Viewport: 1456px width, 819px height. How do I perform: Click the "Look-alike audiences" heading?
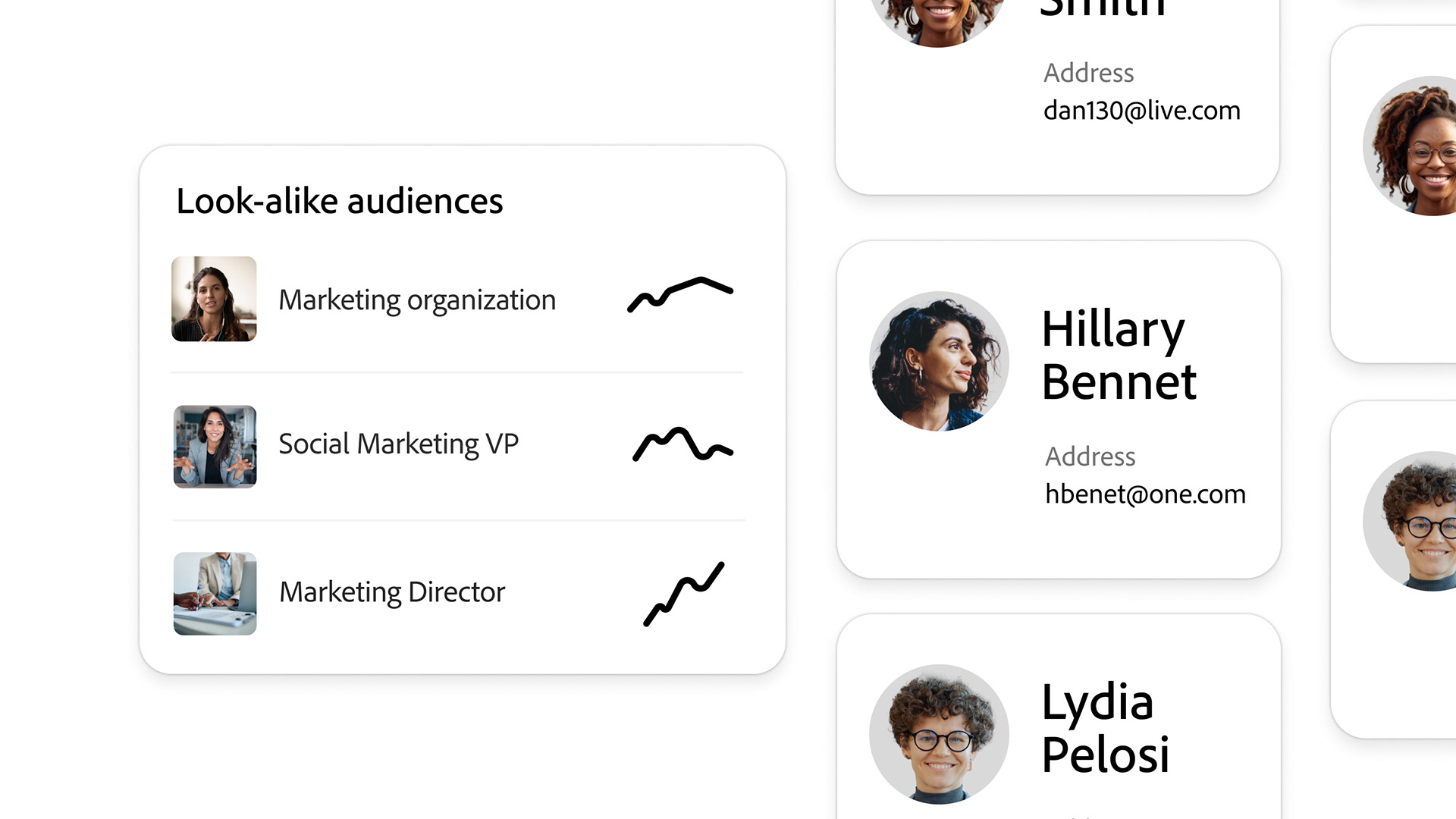click(340, 202)
